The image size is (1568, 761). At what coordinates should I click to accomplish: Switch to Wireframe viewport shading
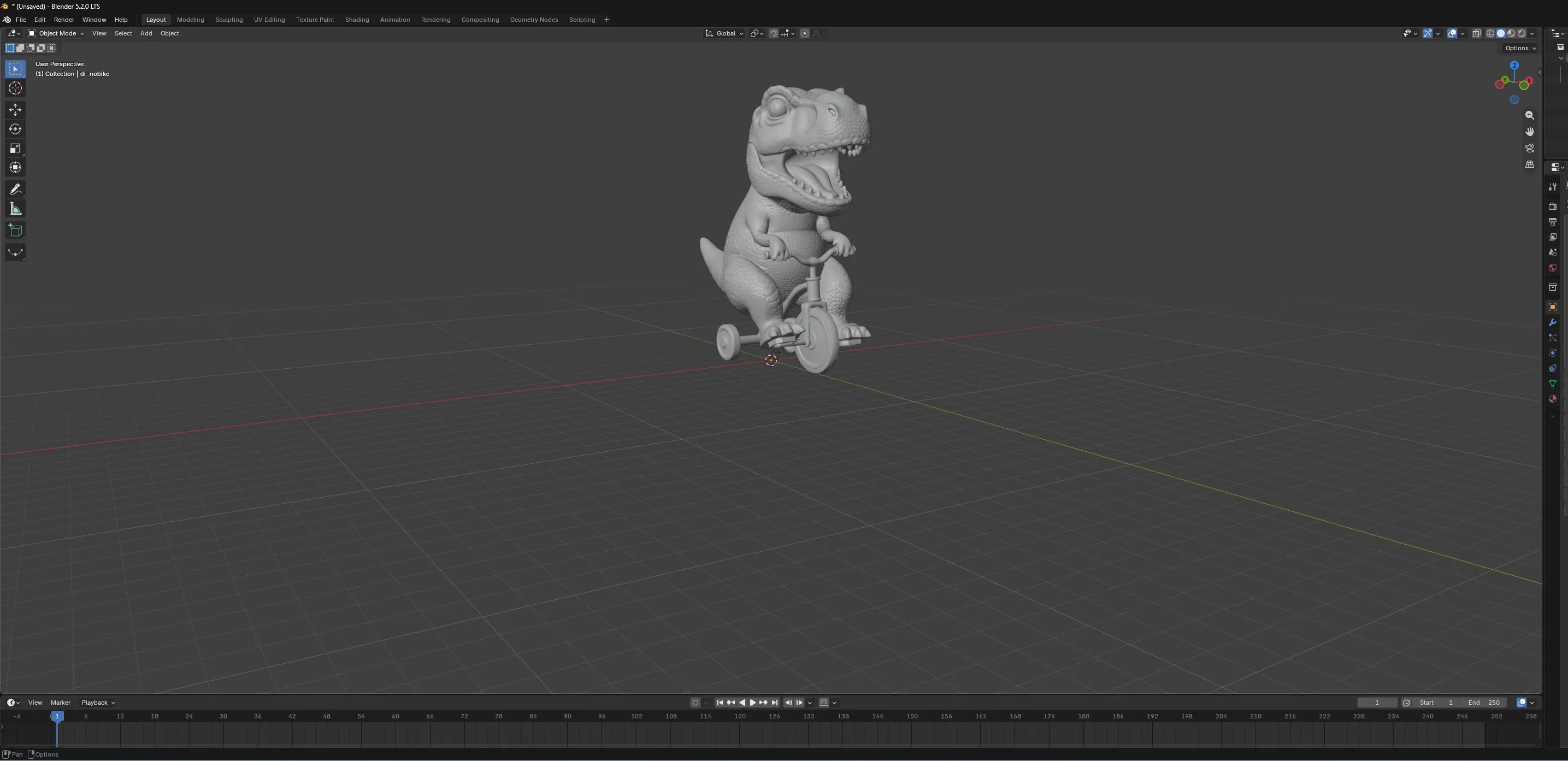pos(1490,33)
